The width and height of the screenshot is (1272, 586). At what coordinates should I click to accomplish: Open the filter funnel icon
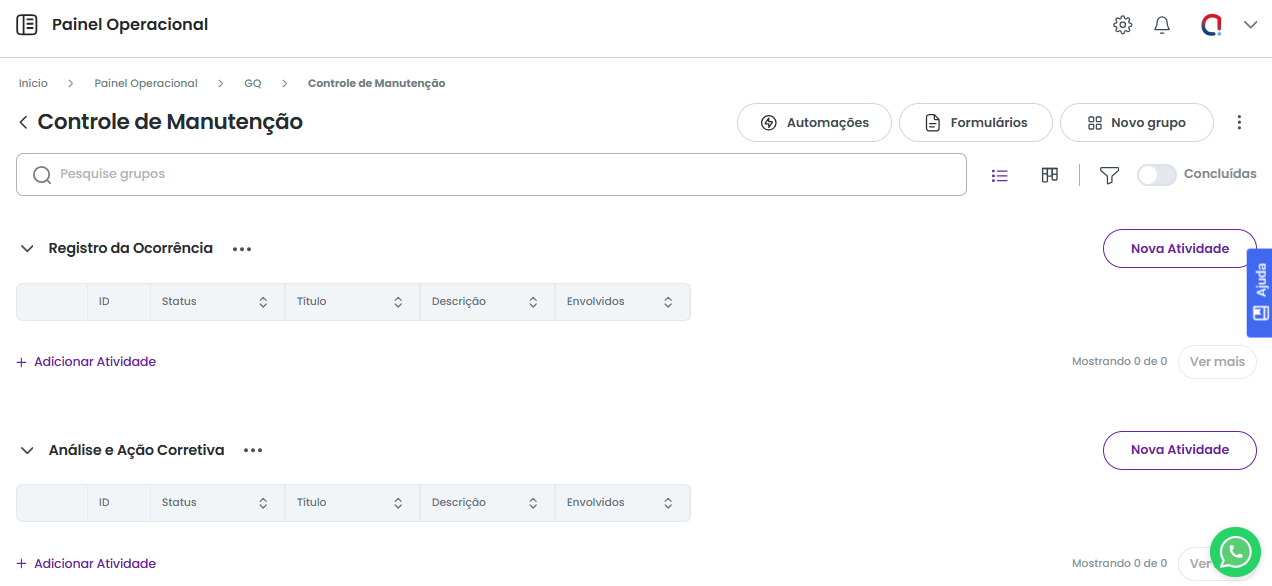[1109, 175]
